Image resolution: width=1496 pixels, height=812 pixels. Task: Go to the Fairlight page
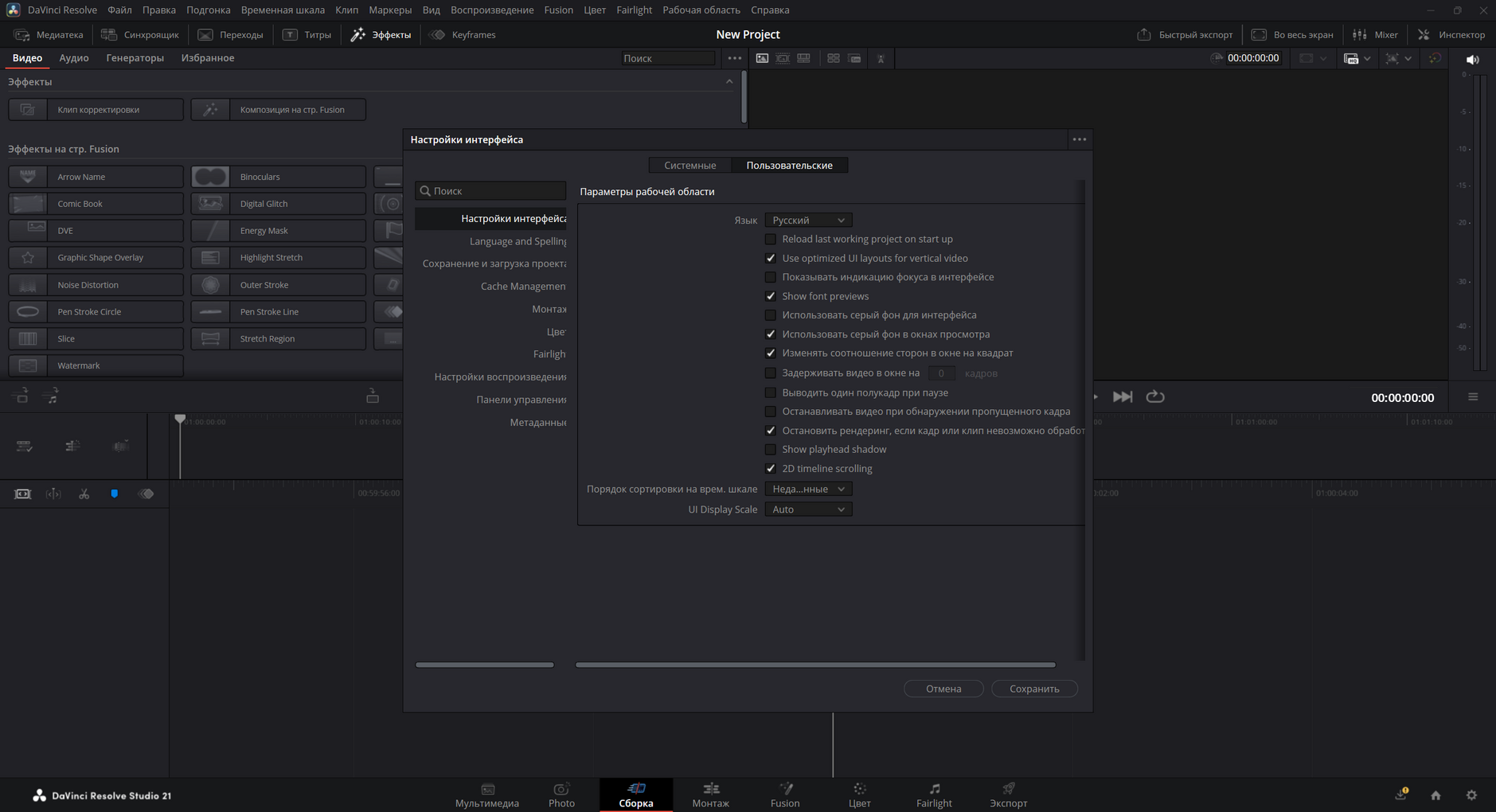(934, 794)
